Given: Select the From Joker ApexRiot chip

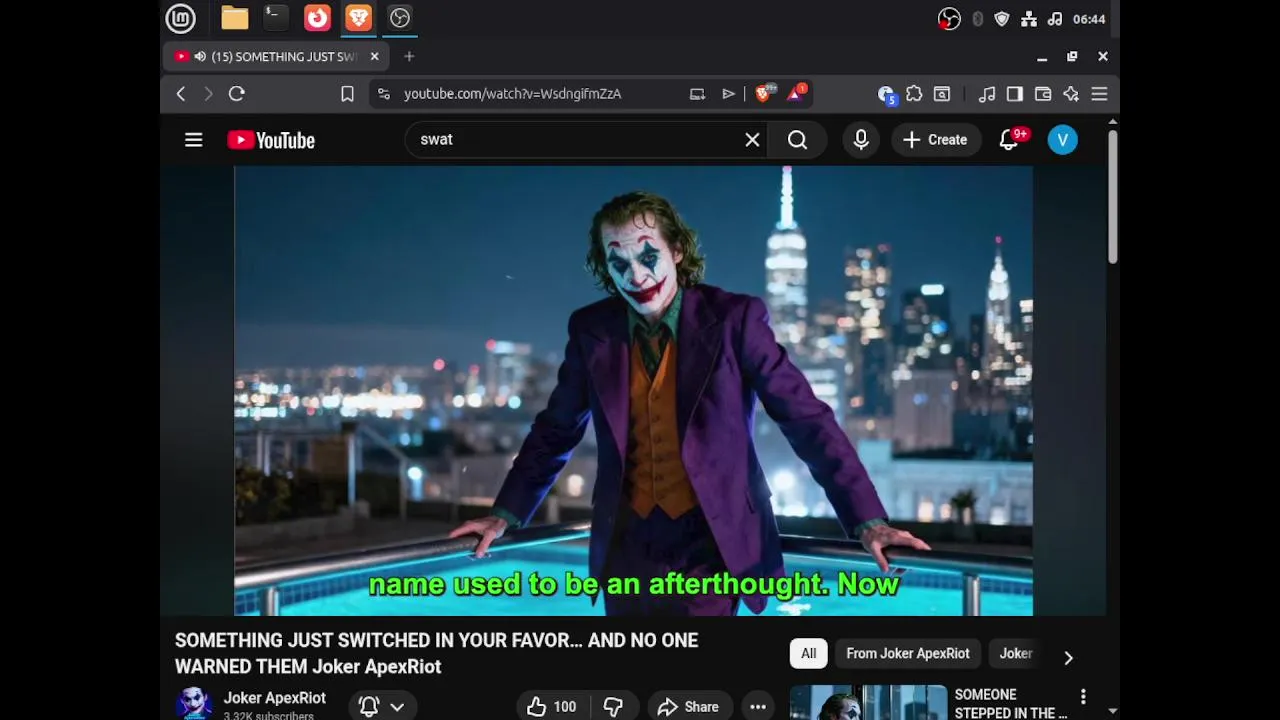Looking at the screenshot, I should click(x=908, y=654).
